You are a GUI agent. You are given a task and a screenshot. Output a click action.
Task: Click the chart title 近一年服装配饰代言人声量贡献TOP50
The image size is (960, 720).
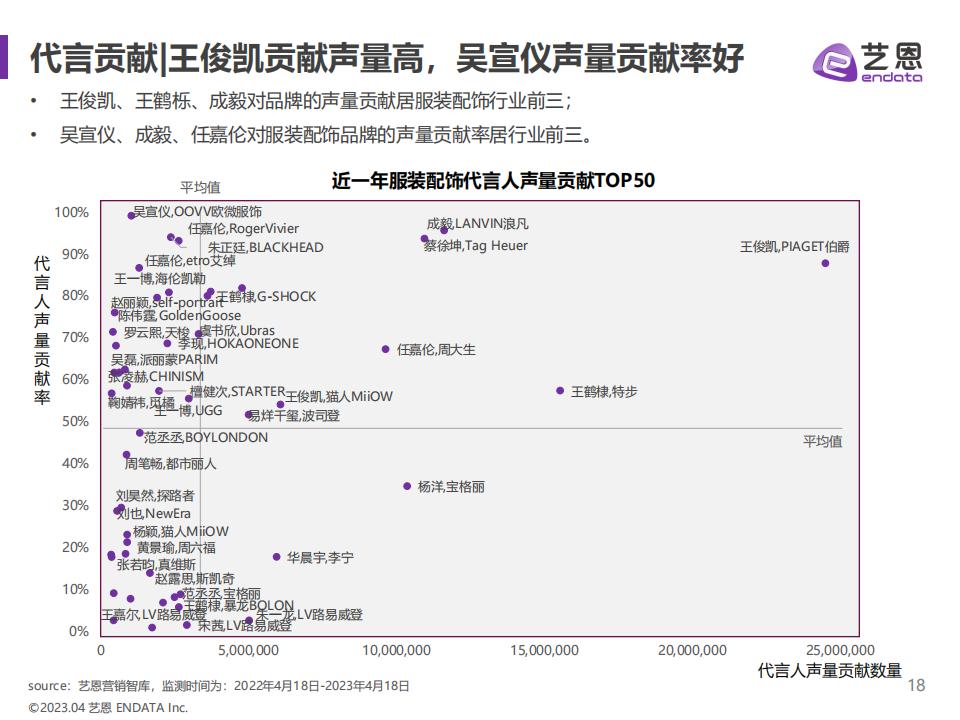[493, 180]
